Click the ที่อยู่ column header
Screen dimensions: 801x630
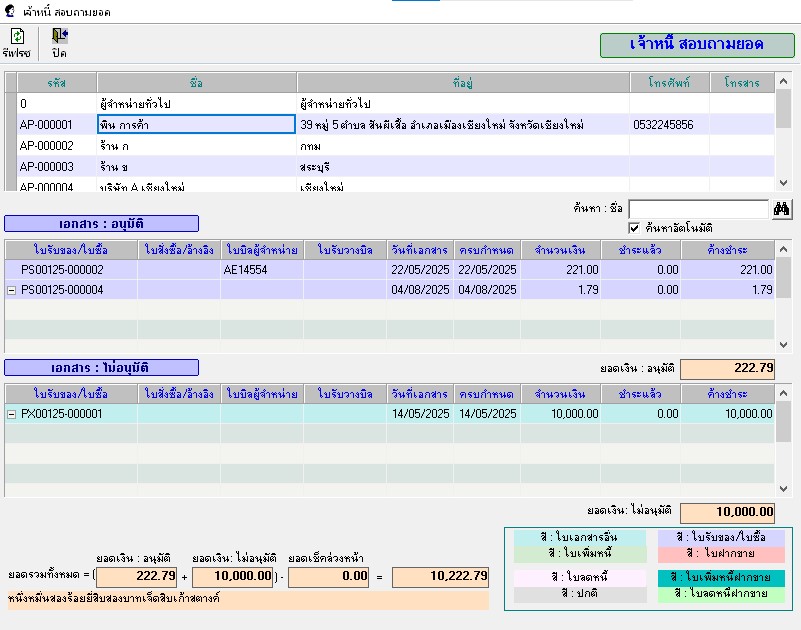coord(462,82)
